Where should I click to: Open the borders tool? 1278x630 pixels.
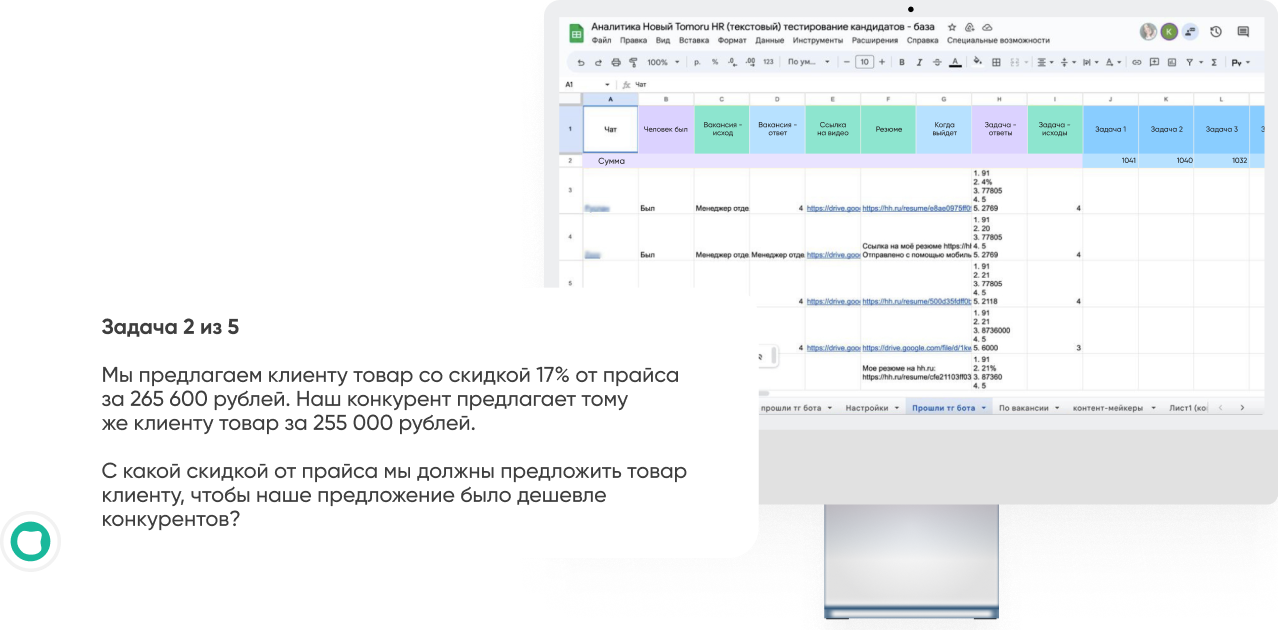pos(996,62)
